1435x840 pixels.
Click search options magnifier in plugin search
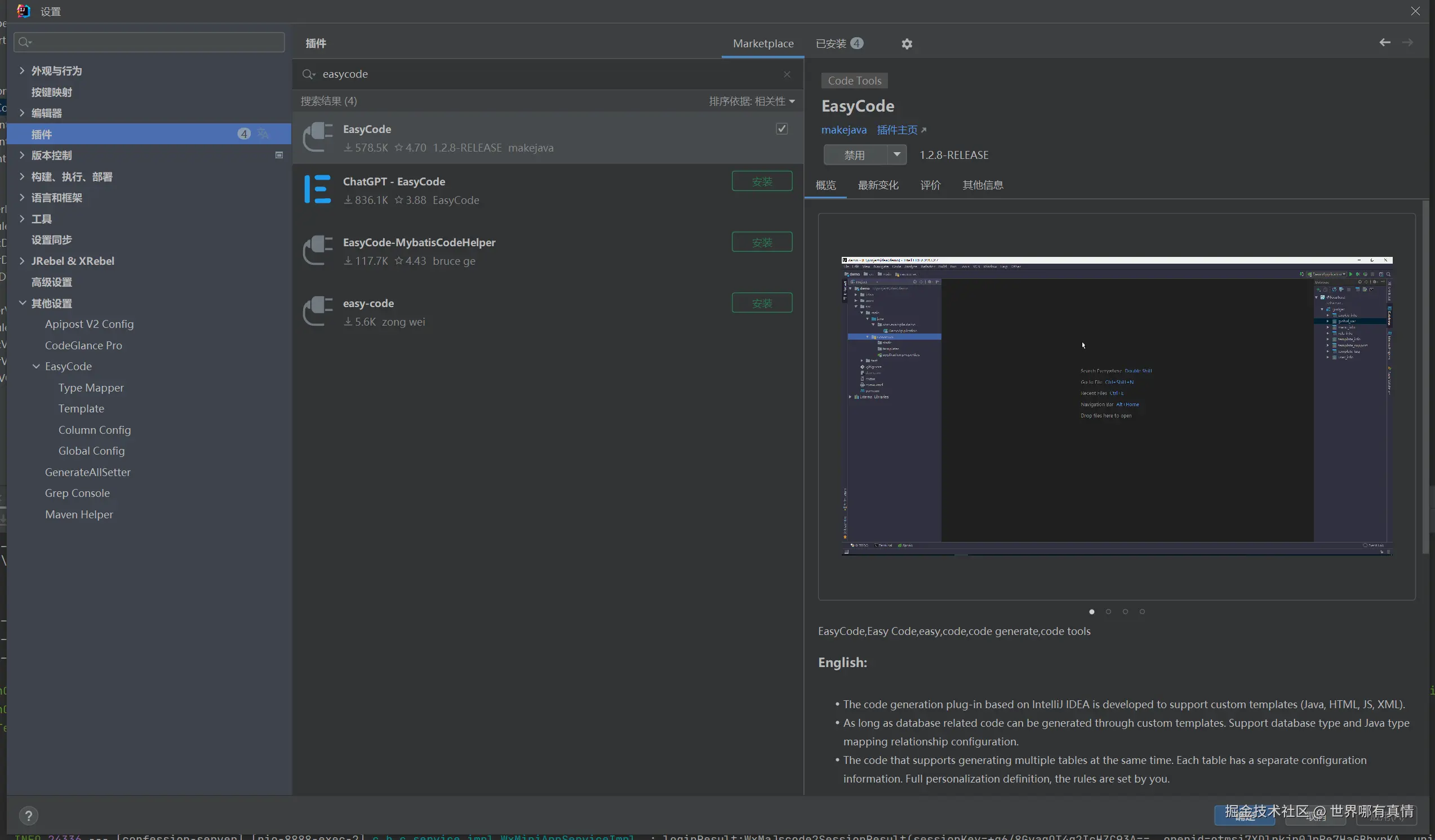(x=309, y=74)
